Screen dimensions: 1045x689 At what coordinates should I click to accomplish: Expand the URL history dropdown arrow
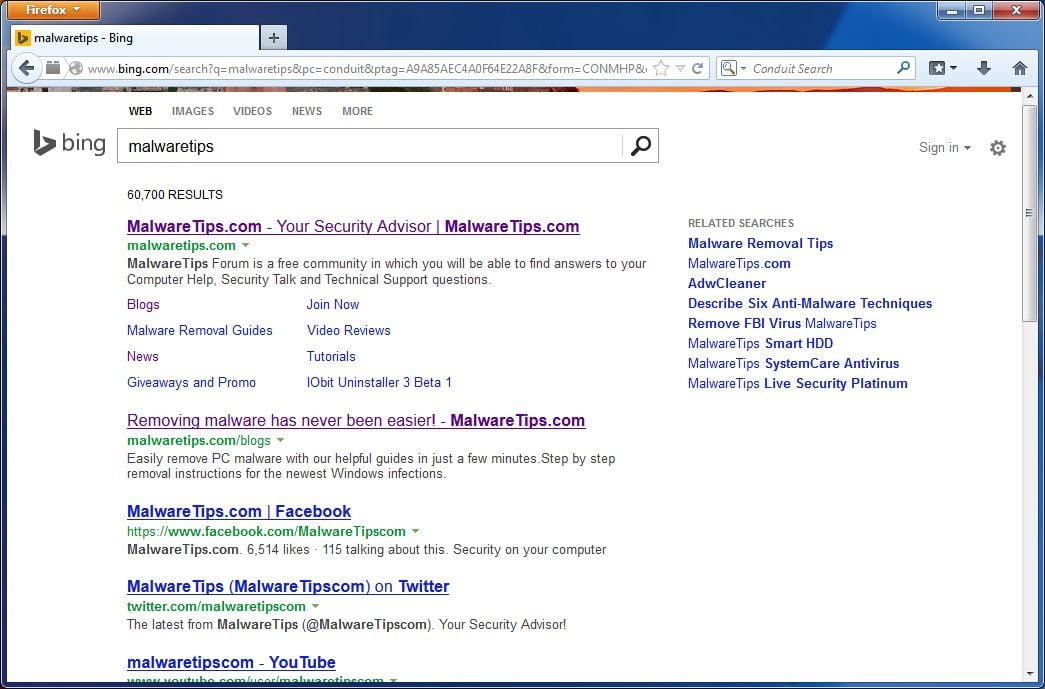[x=680, y=68]
